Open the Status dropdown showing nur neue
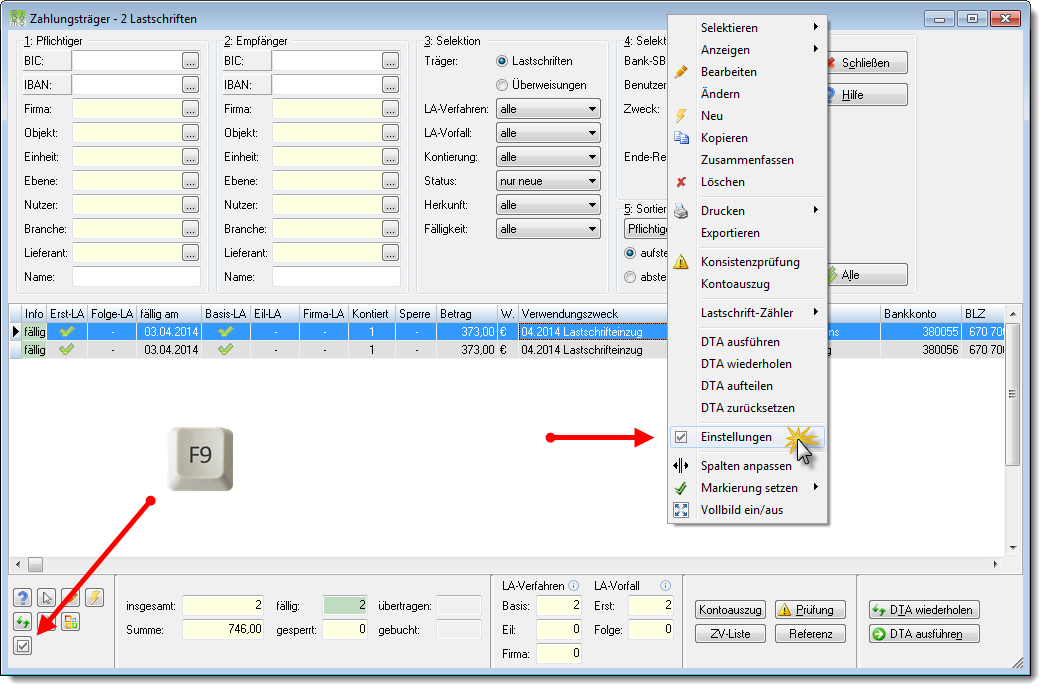Image resolution: width=1046 pixels, height=691 pixels. (x=548, y=181)
